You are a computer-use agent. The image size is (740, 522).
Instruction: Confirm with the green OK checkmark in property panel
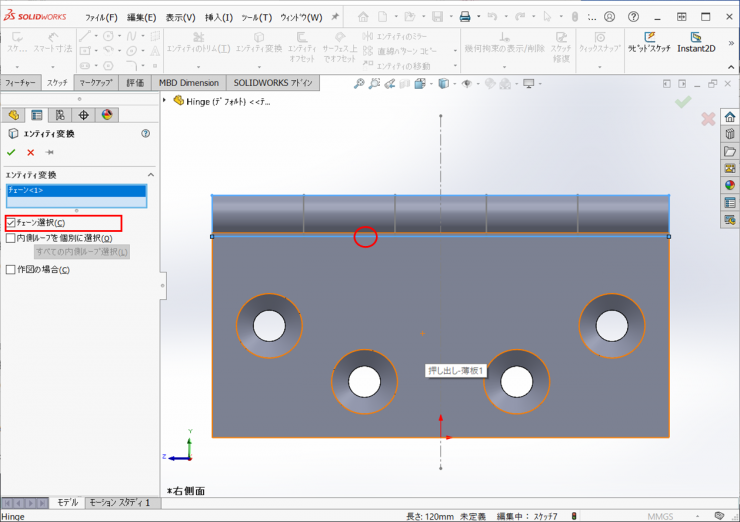pyautogui.click(x=11, y=152)
